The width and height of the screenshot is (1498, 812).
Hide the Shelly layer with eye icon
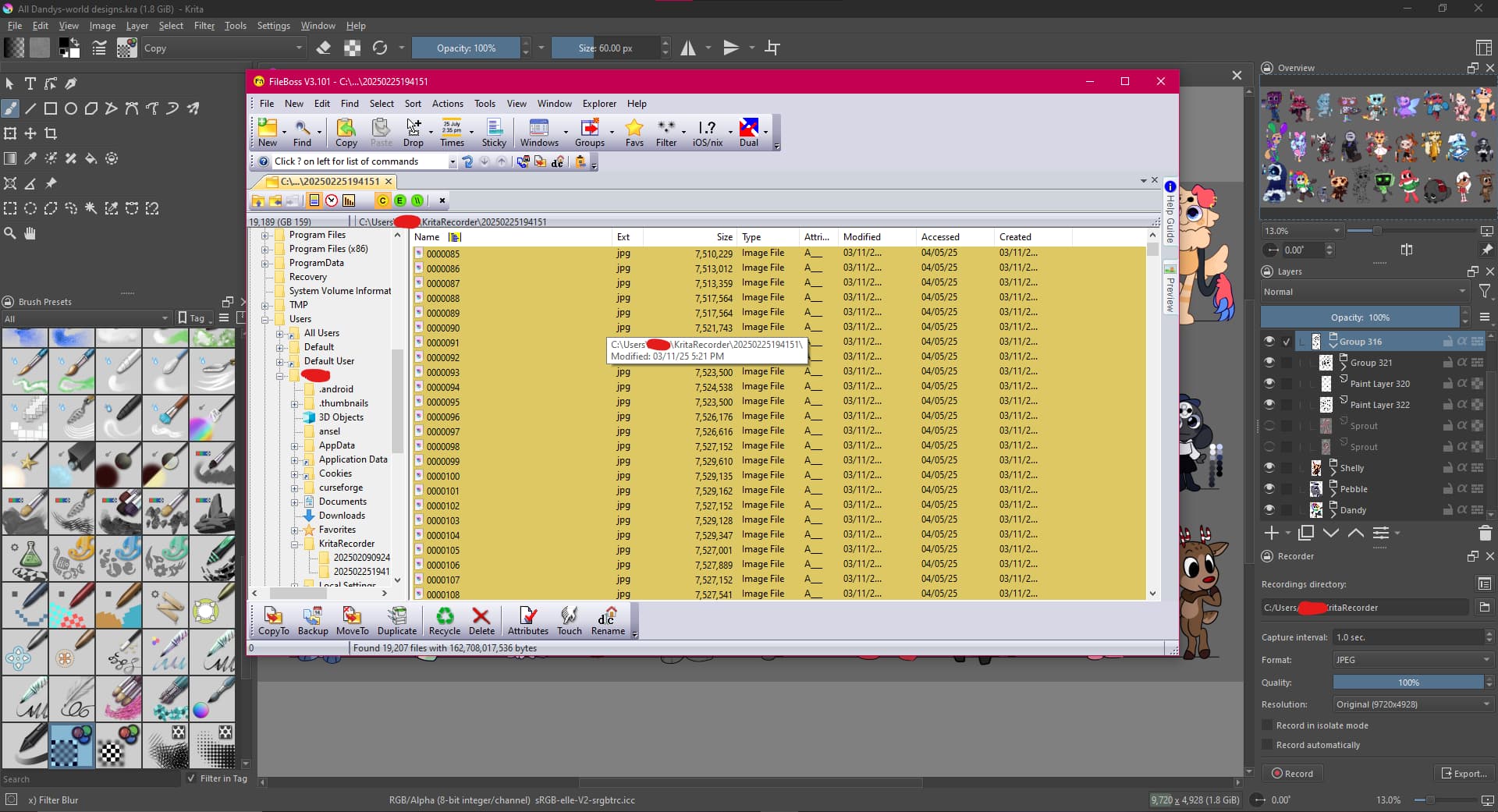(x=1269, y=468)
